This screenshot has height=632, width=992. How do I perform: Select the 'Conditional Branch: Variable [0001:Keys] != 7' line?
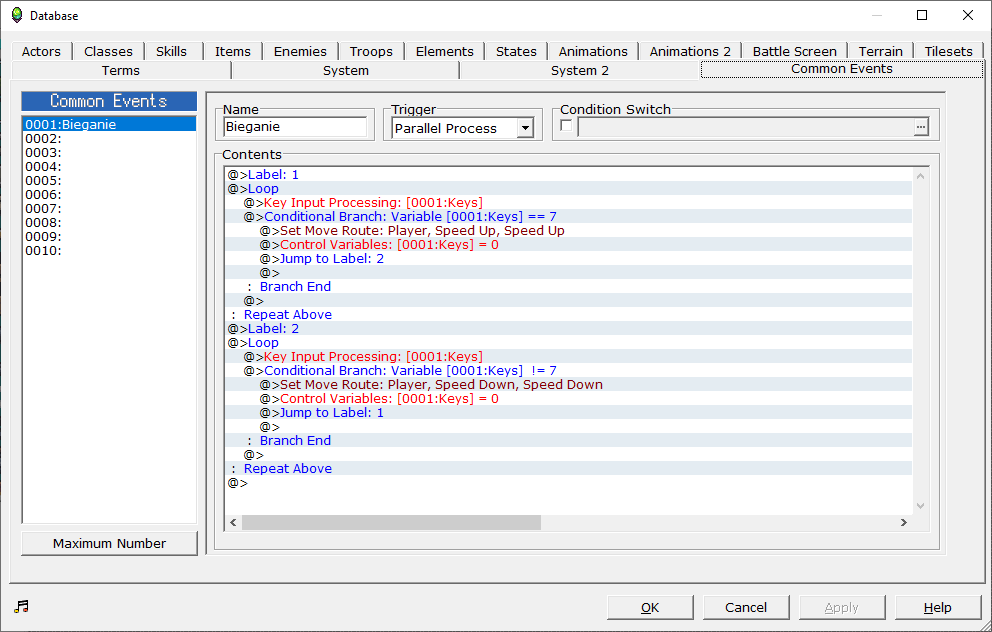[x=569, y=370]
